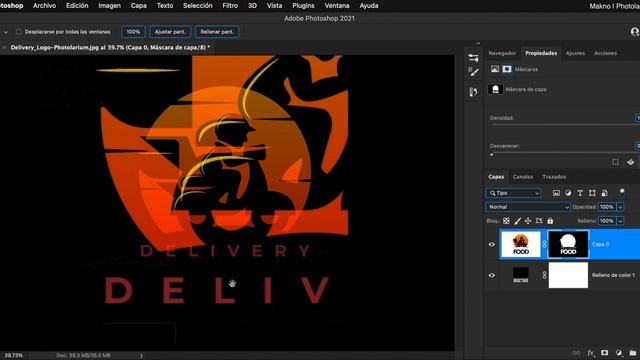The image size is (640, 360).
Task: Switch to the Canales tab
Action: 523,177
